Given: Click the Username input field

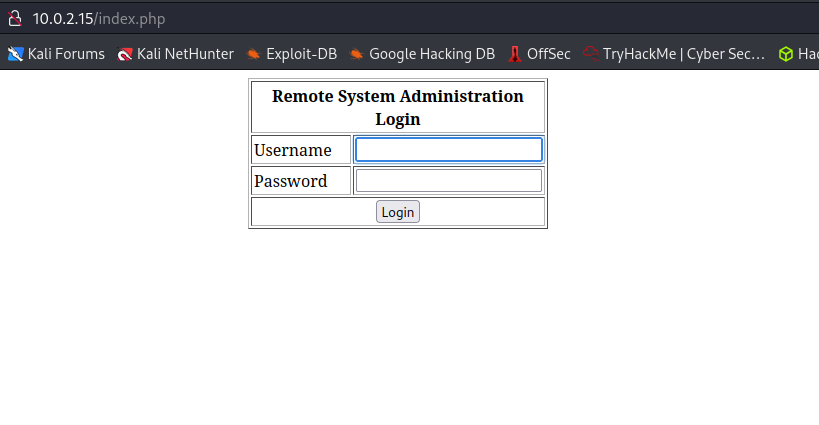Looking at the screenshot, I should (449, 150).
